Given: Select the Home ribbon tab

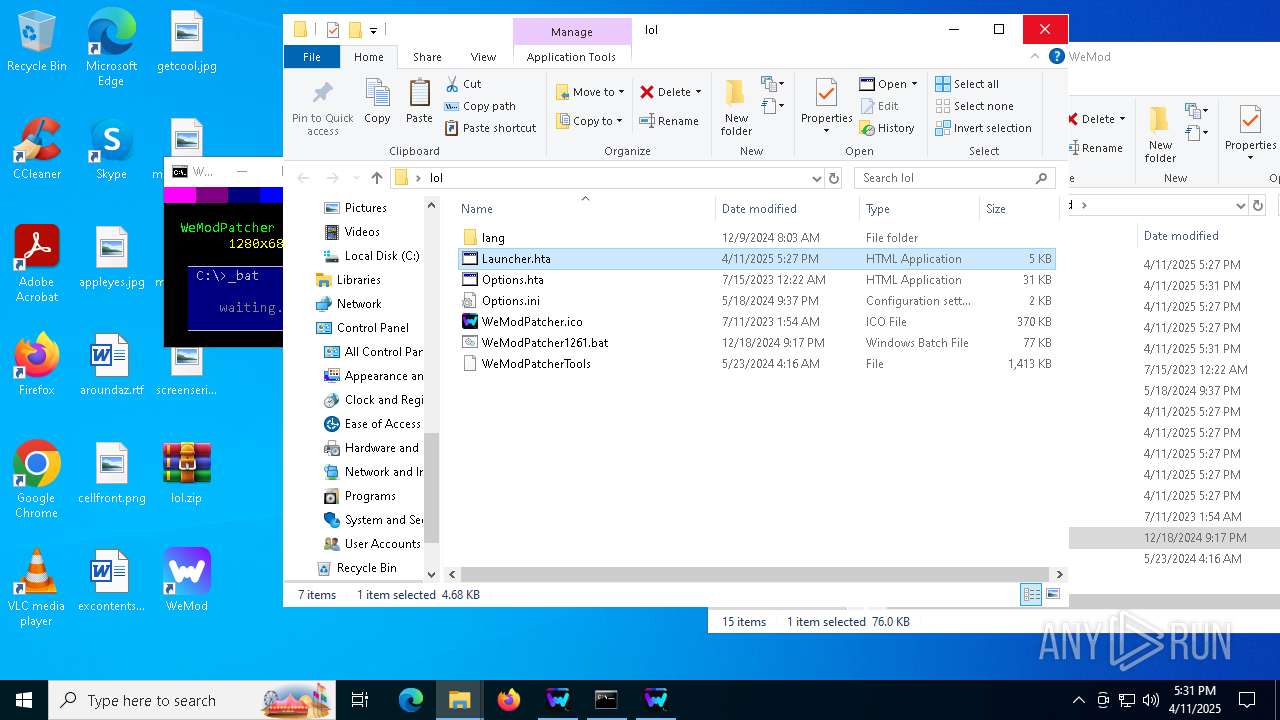Looking at the screenshot, I should click(369, 57).
